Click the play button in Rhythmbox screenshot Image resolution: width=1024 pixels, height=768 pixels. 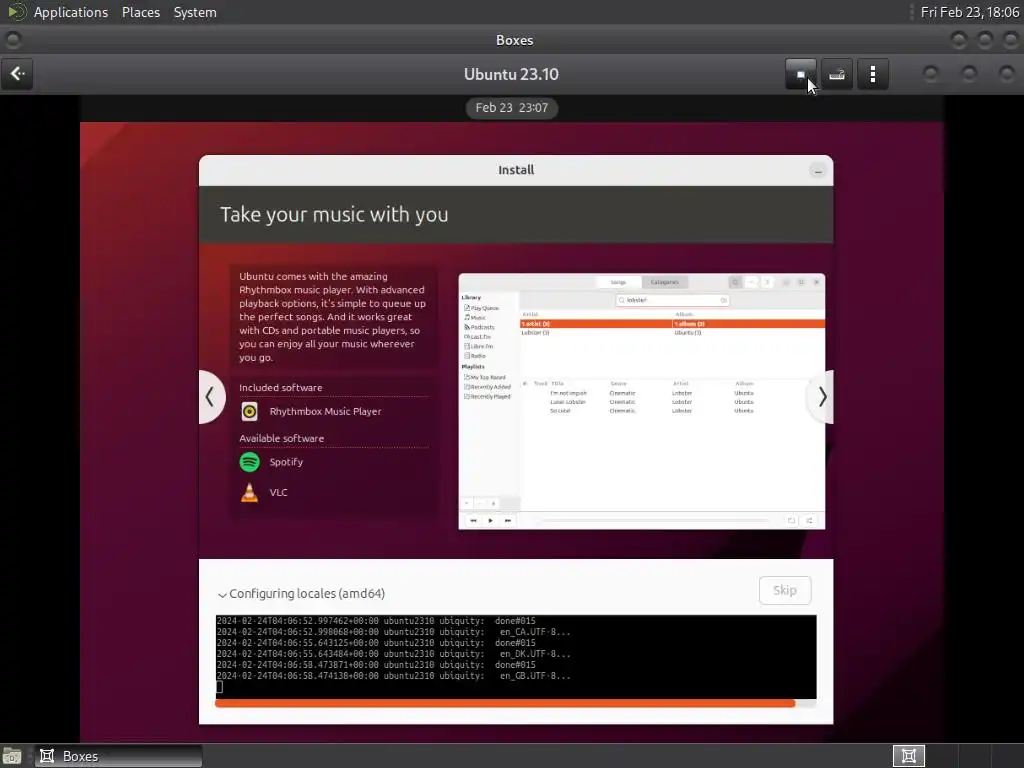pyautogui.click(x=490, y=520)
